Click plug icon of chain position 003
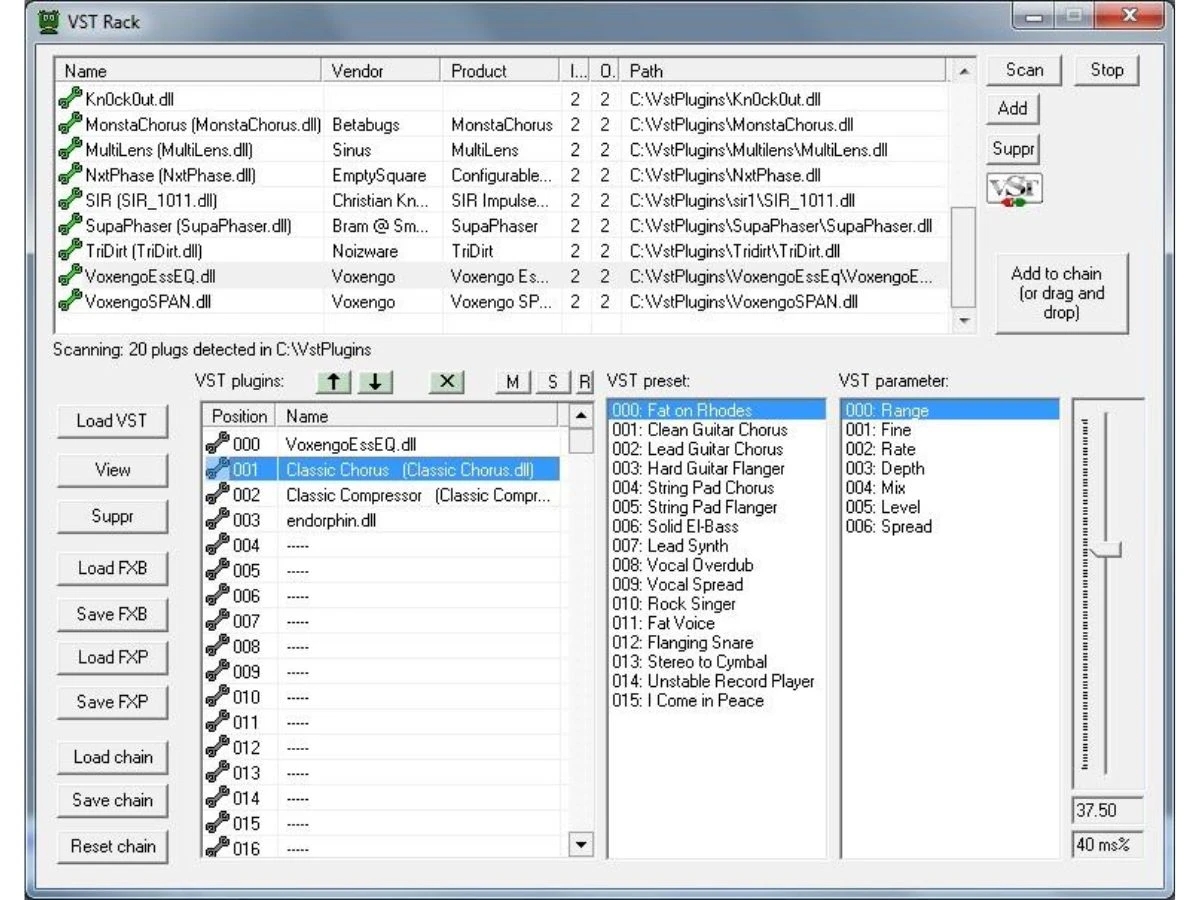1200x900 pixels. tap(217, 520)
